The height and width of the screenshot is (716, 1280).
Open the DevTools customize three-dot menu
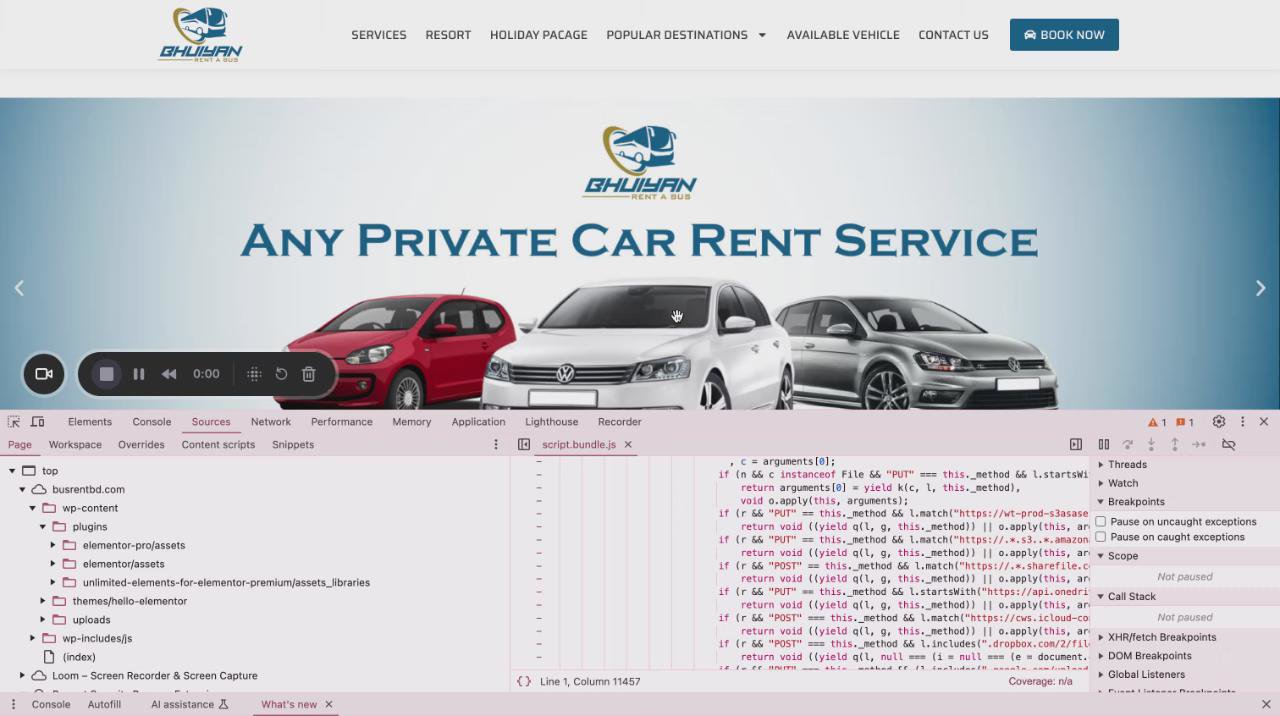click(x=1243, y=422)
